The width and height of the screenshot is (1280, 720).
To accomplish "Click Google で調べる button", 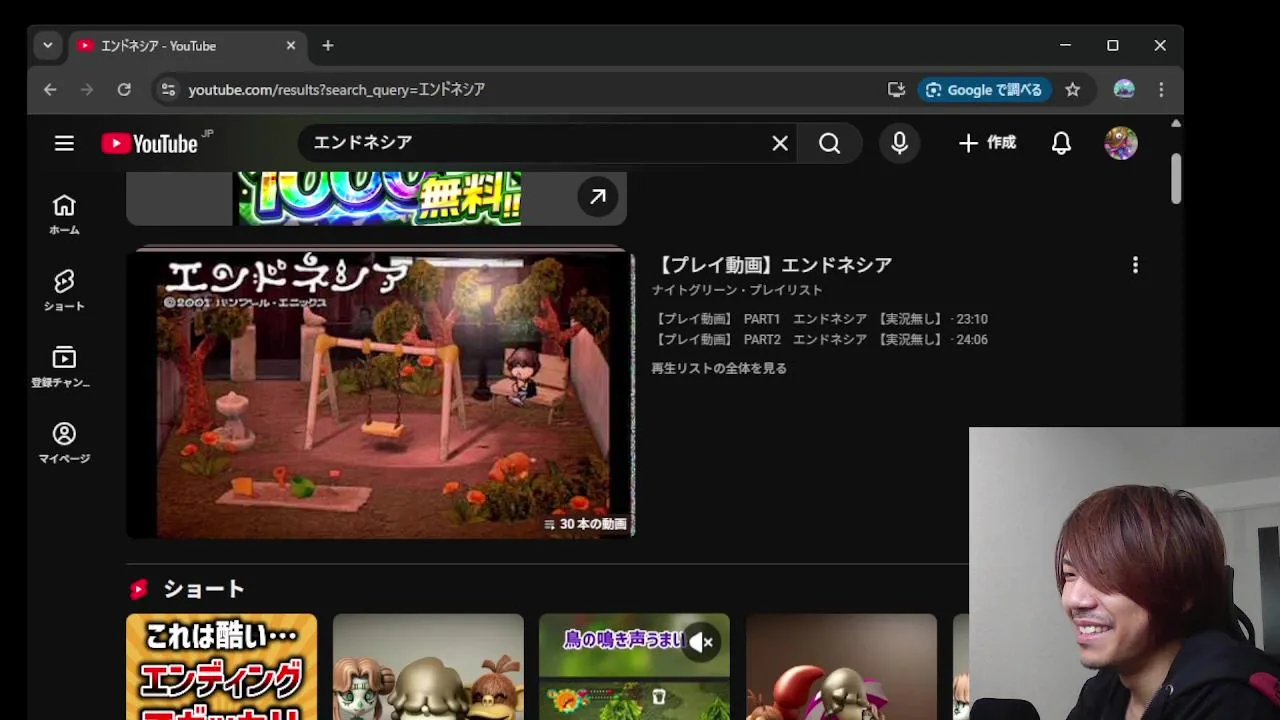I will pyautogui.click(x=984, y=89).
